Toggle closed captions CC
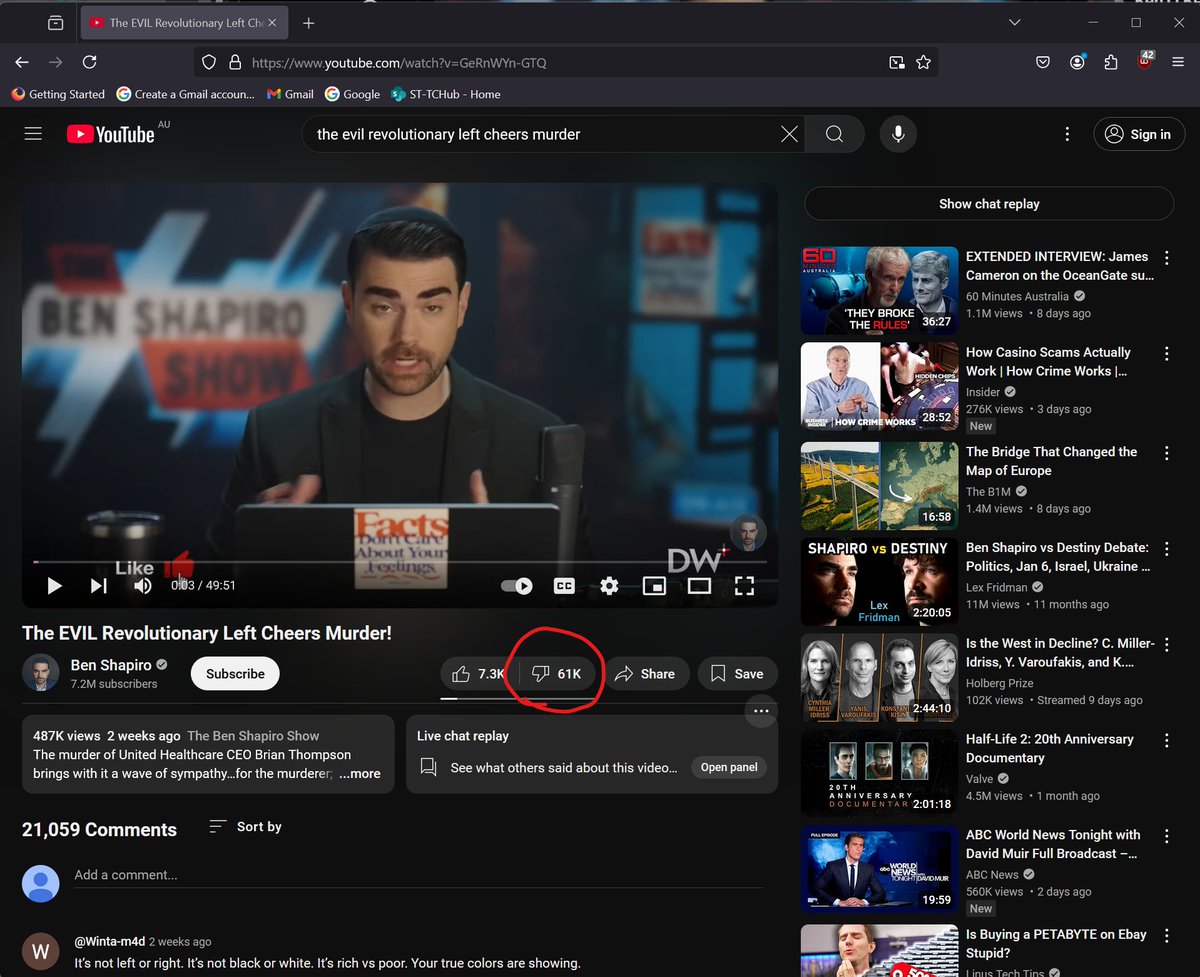This screenshot has height=977, width=1200. 564,586
